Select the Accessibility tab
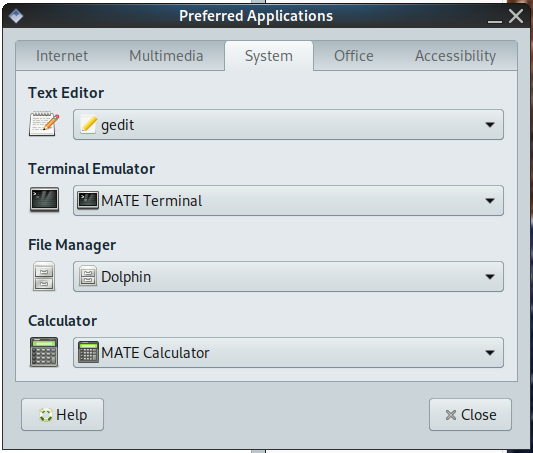The image size is (533, 453). [455, 56]
